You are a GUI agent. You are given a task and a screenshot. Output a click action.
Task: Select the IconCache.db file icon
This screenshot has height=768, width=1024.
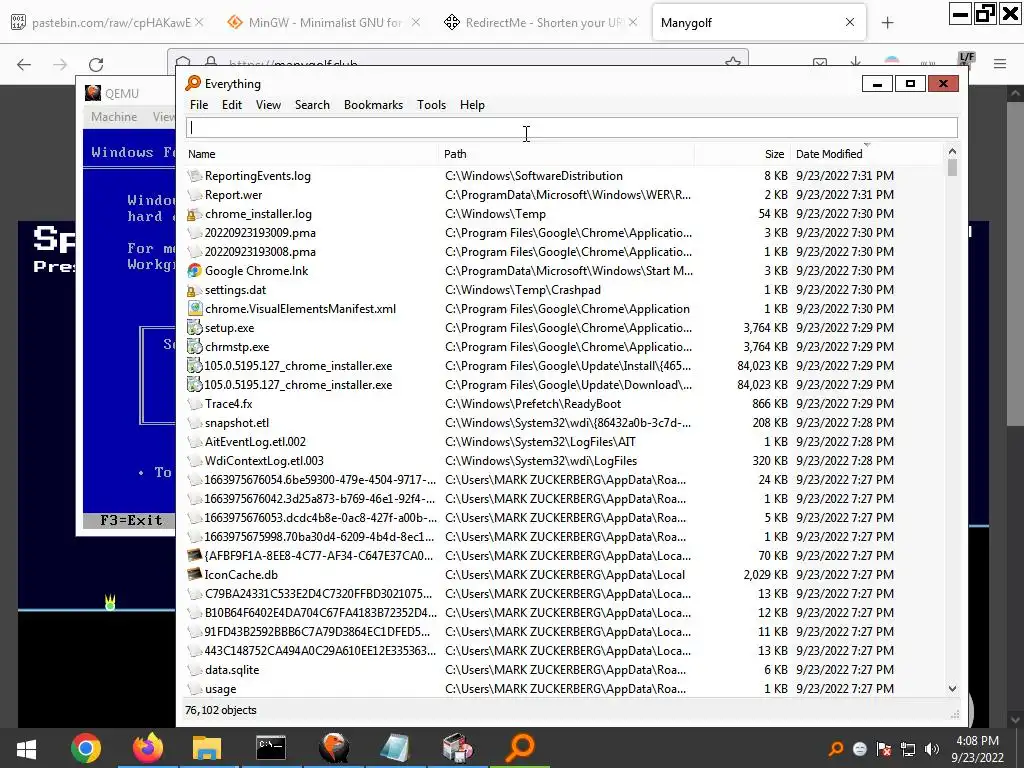[194, 575]
